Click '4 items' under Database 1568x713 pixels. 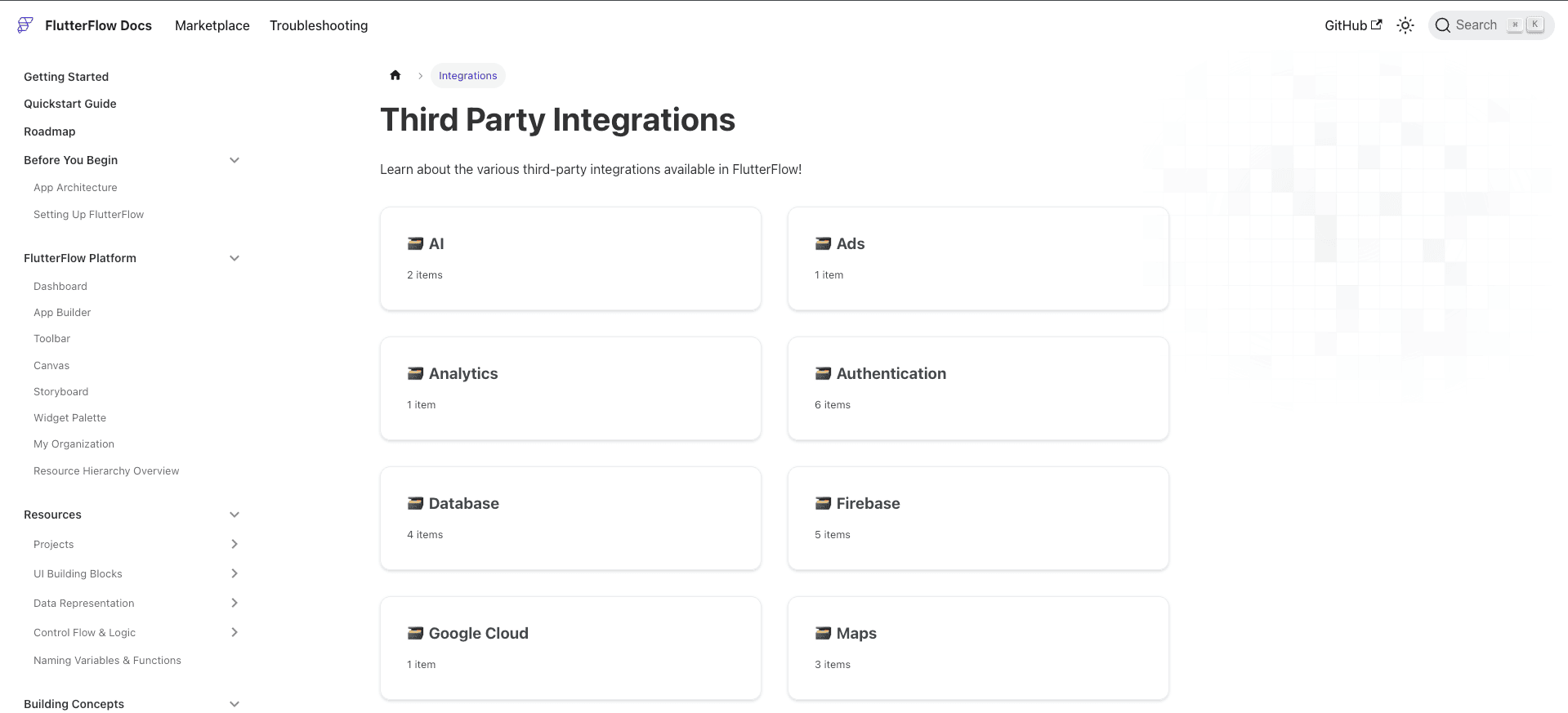425,534
